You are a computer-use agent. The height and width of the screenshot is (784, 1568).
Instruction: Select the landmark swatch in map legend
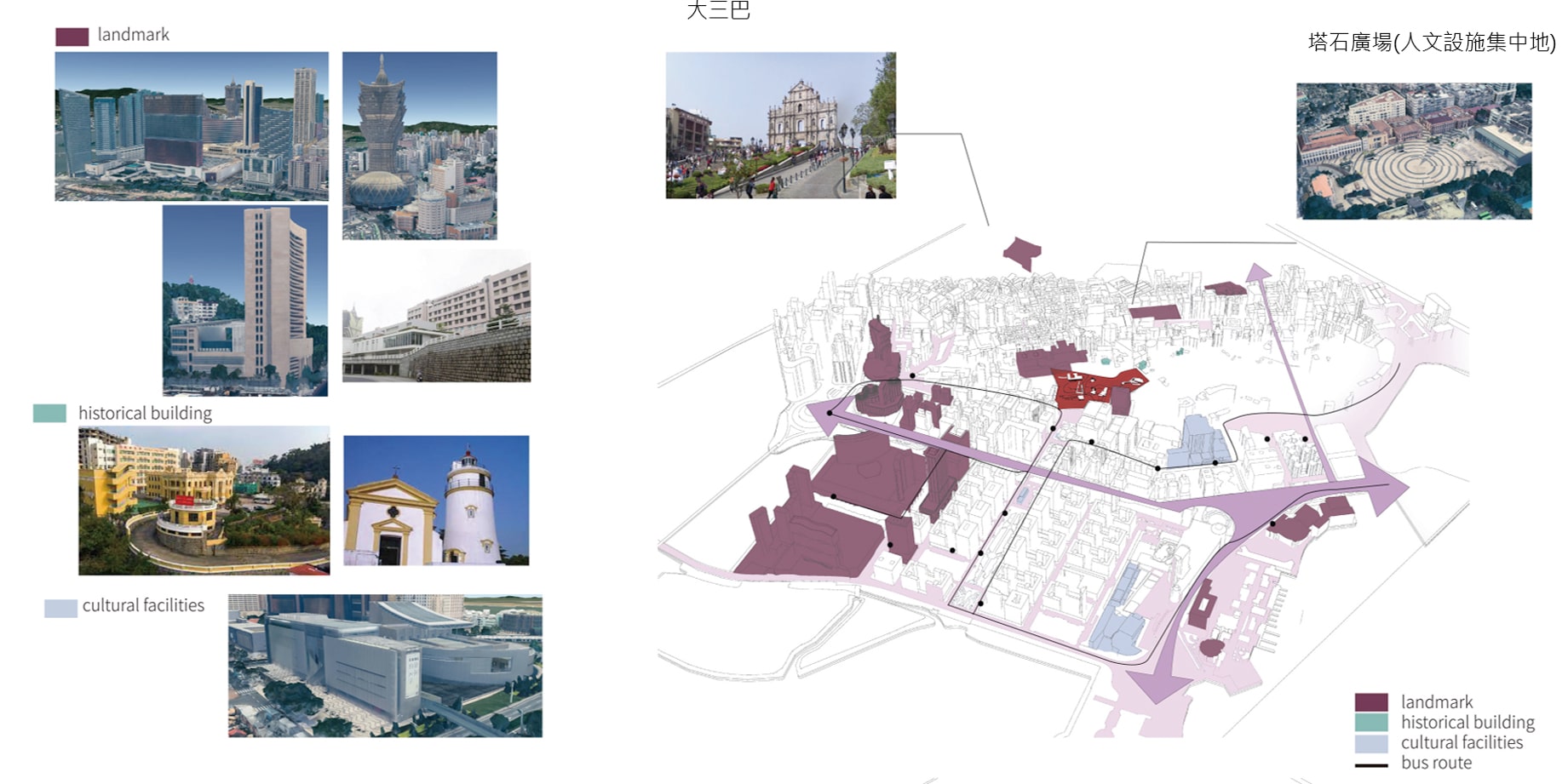point(1371,702)
